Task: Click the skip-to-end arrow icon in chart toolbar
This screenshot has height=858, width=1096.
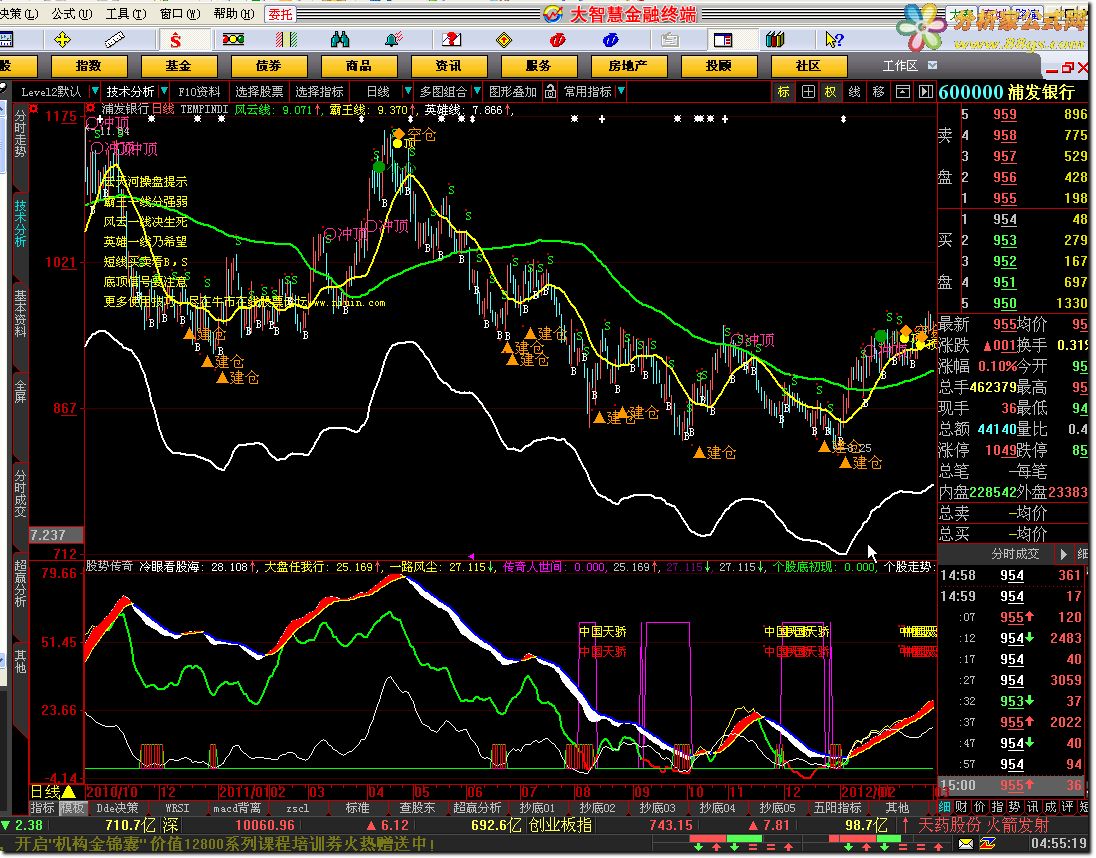Action: pyautogui.click(x=925, y=92)
